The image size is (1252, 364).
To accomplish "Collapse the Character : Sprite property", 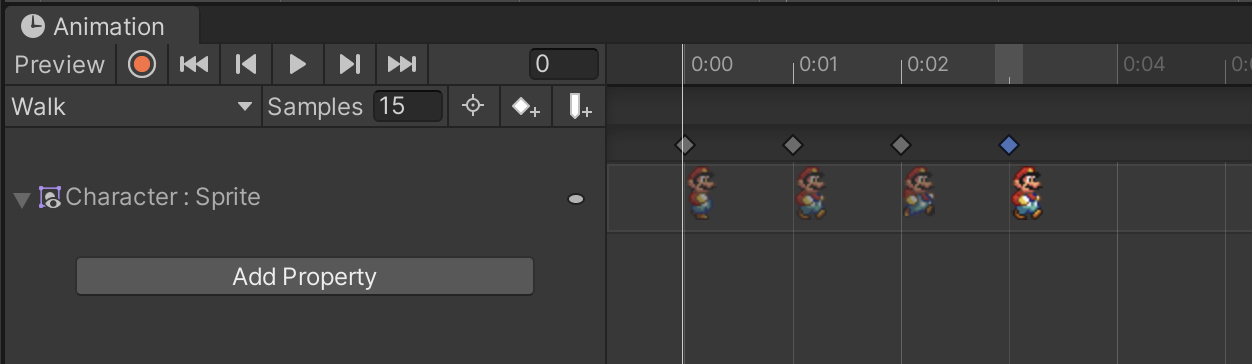I will tap(22, 200).
